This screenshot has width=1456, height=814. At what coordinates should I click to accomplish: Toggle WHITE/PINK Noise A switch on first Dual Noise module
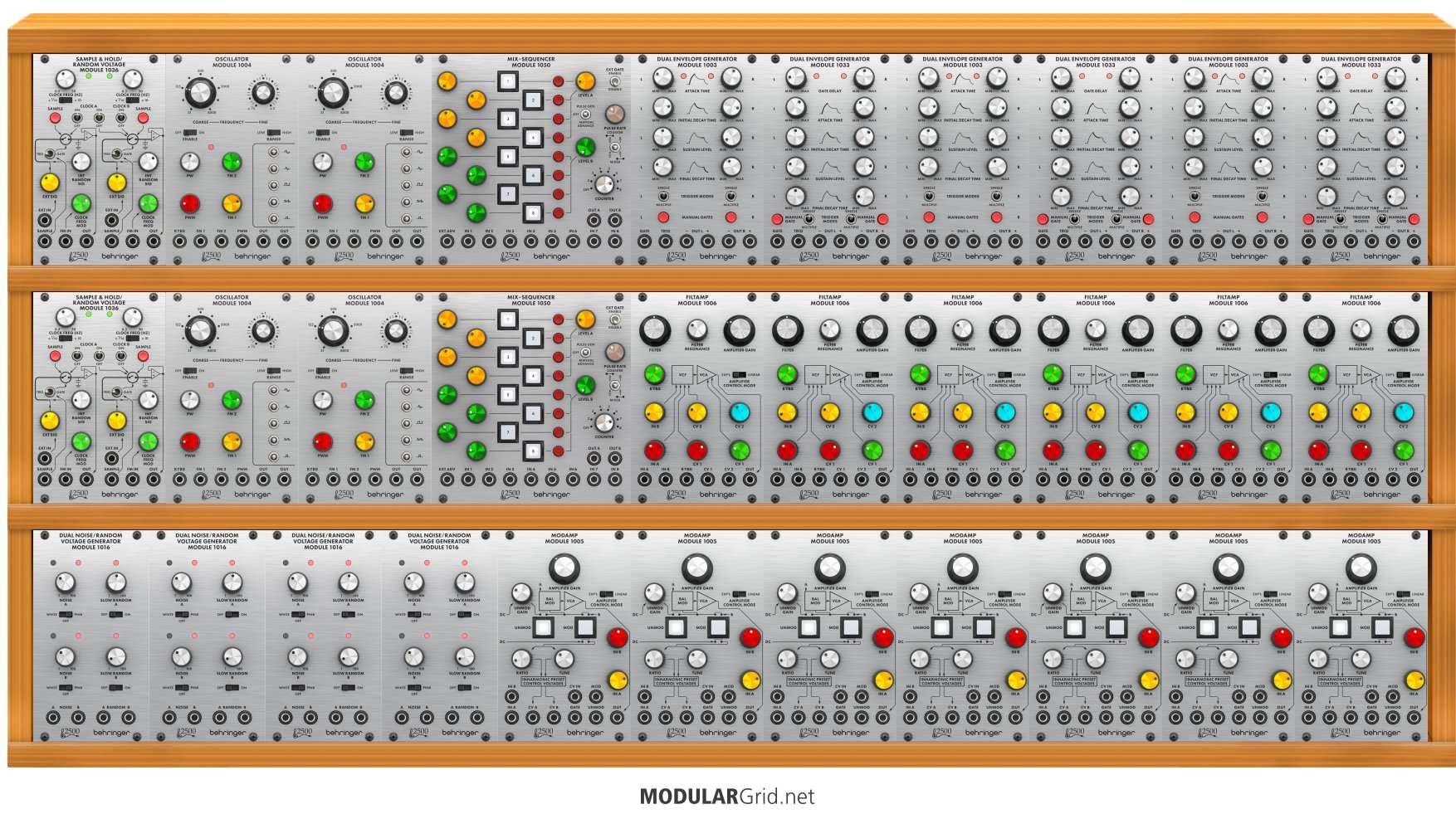66,614
